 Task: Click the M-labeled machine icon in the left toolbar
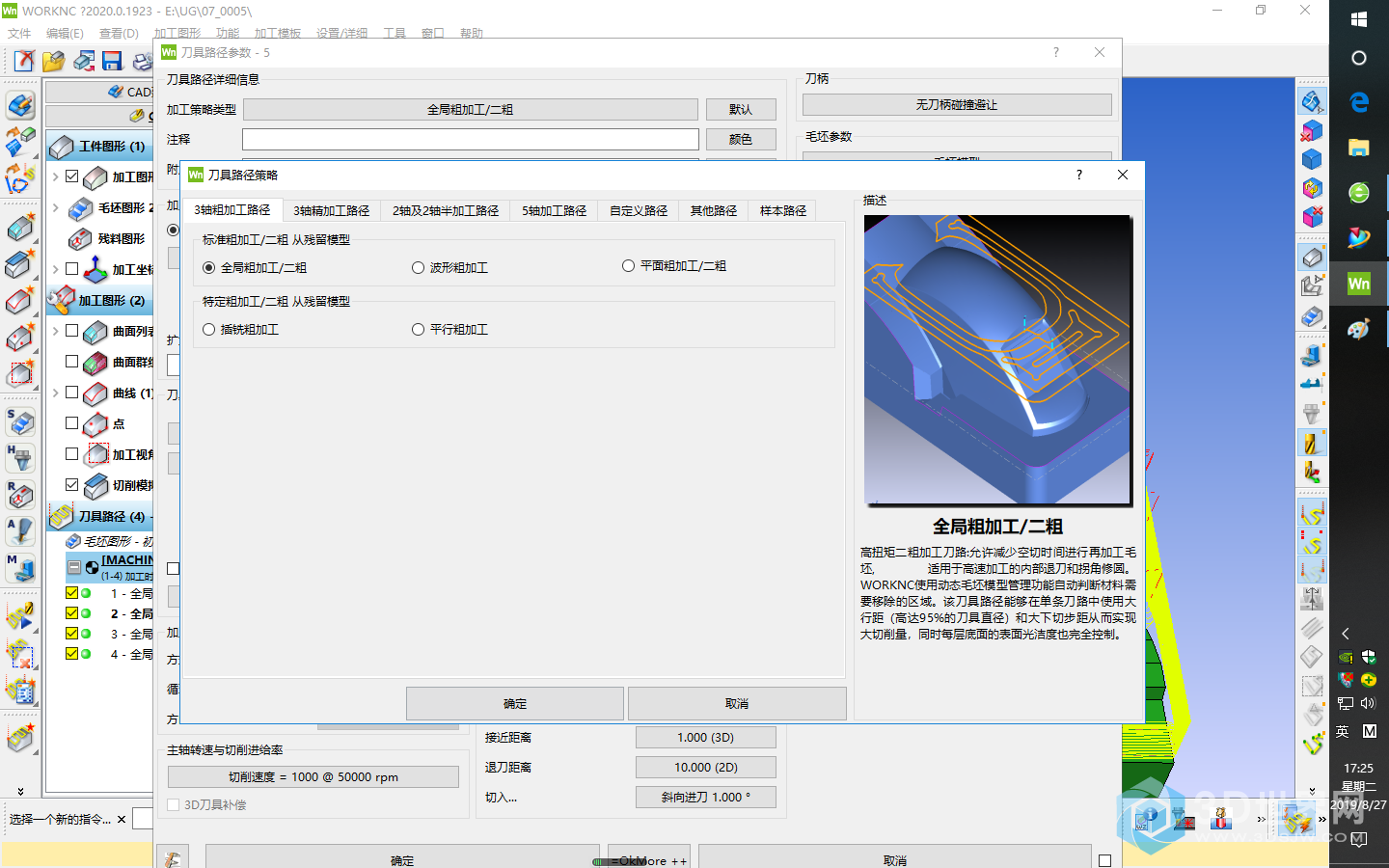click(20, 567)
